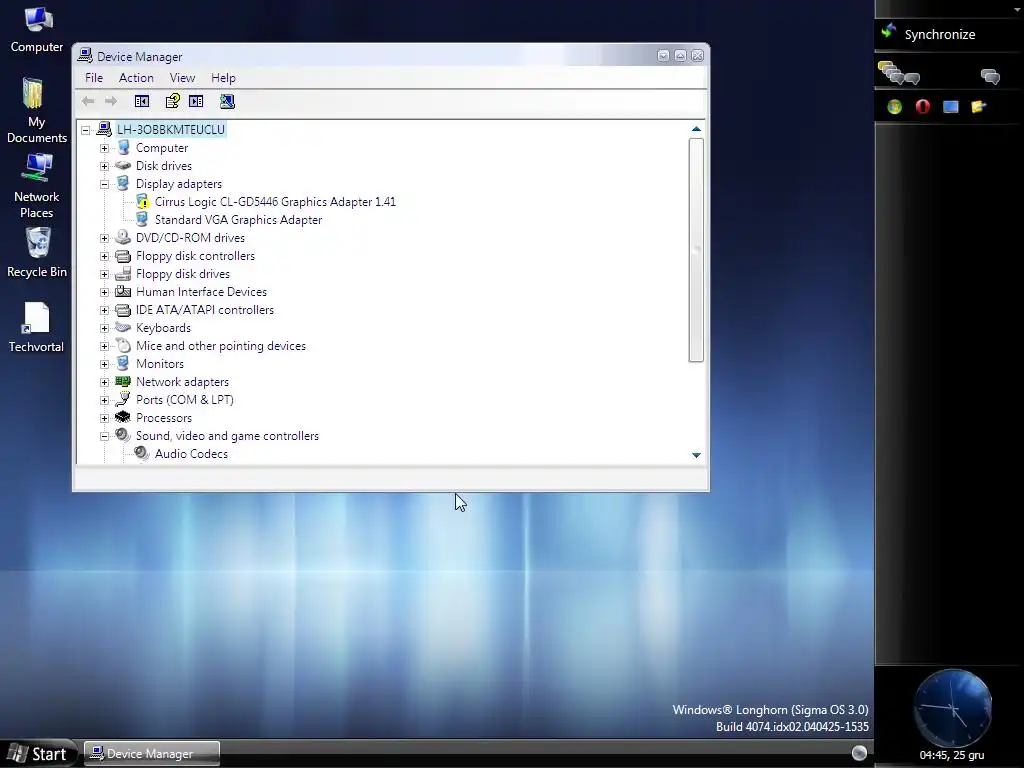Click the scrollbar up arrow in device tree
1024x768 pixels.
pos(696,129)
